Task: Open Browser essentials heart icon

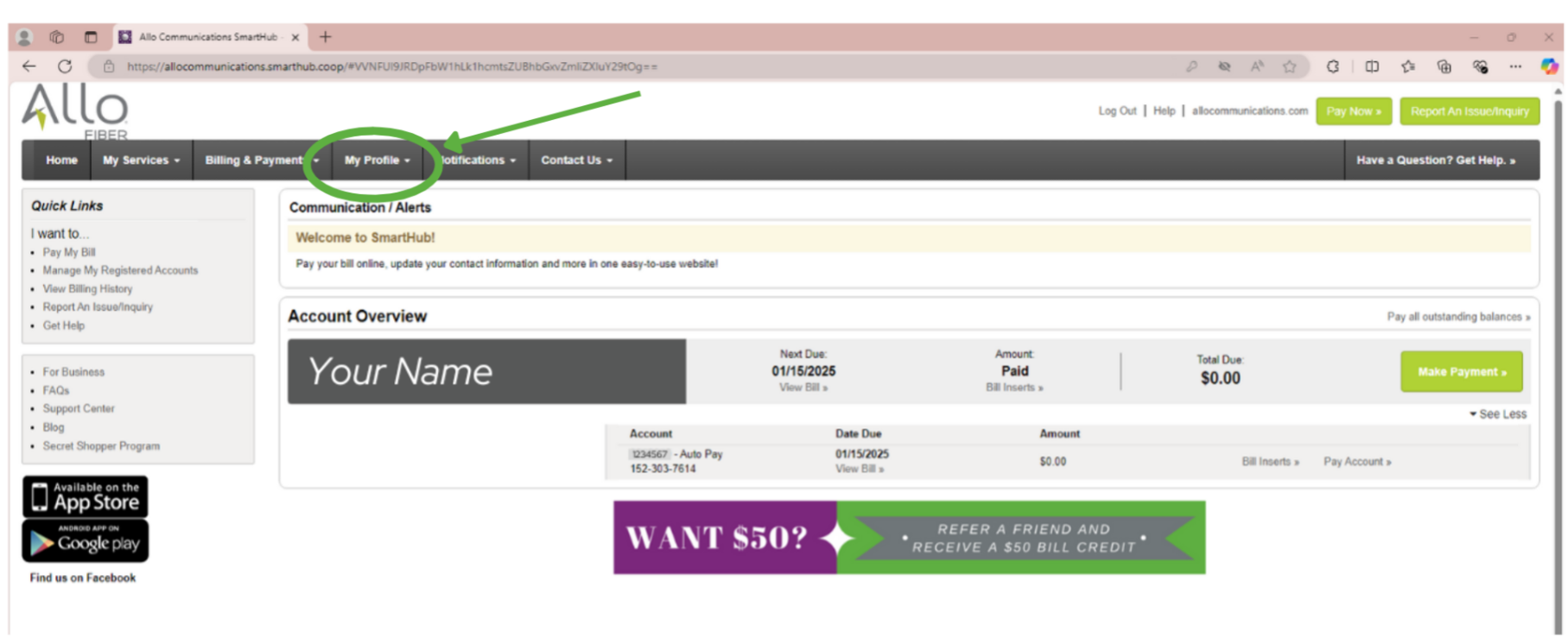Action: click(1480, 66)
